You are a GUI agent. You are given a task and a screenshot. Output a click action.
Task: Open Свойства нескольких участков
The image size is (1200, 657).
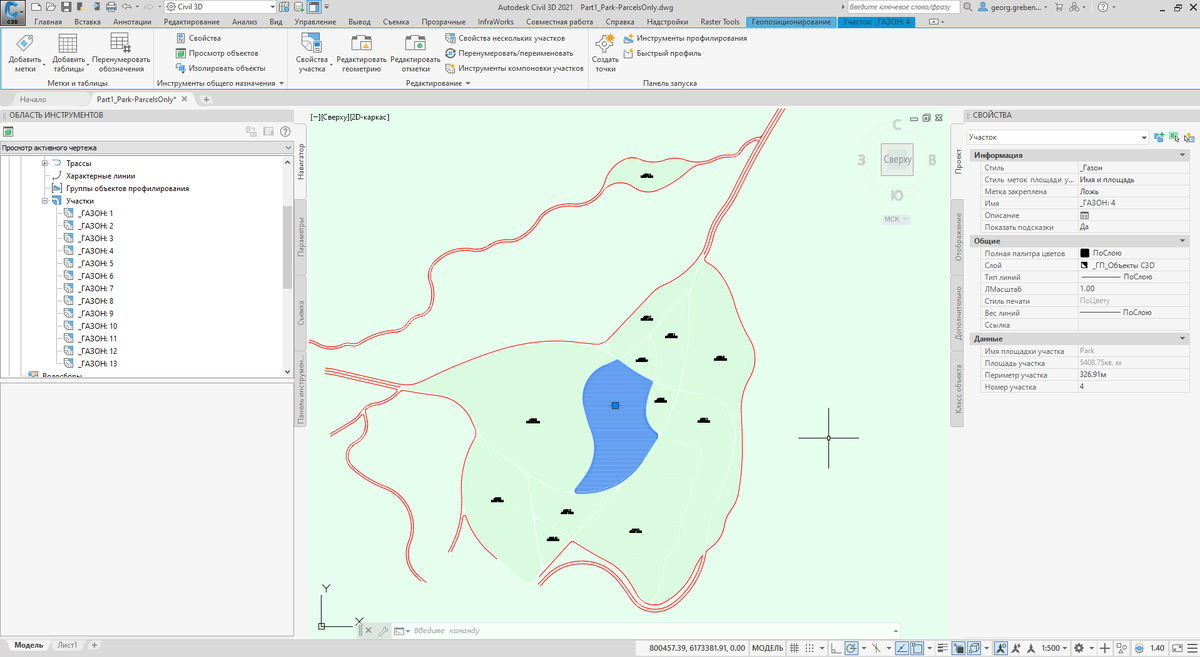coord(505,38)
